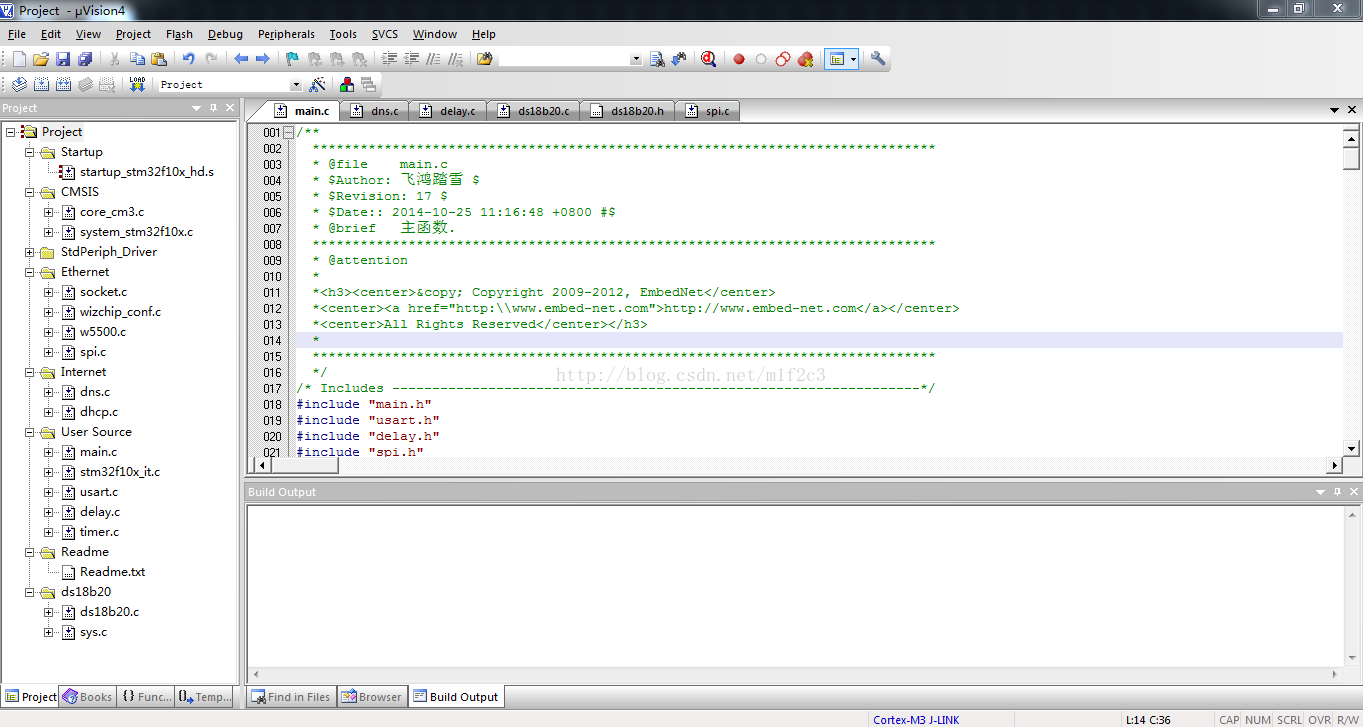Click the Window layout toolbar button
This screenshot has height=728, width=1363.
click(x=837, y=59)
